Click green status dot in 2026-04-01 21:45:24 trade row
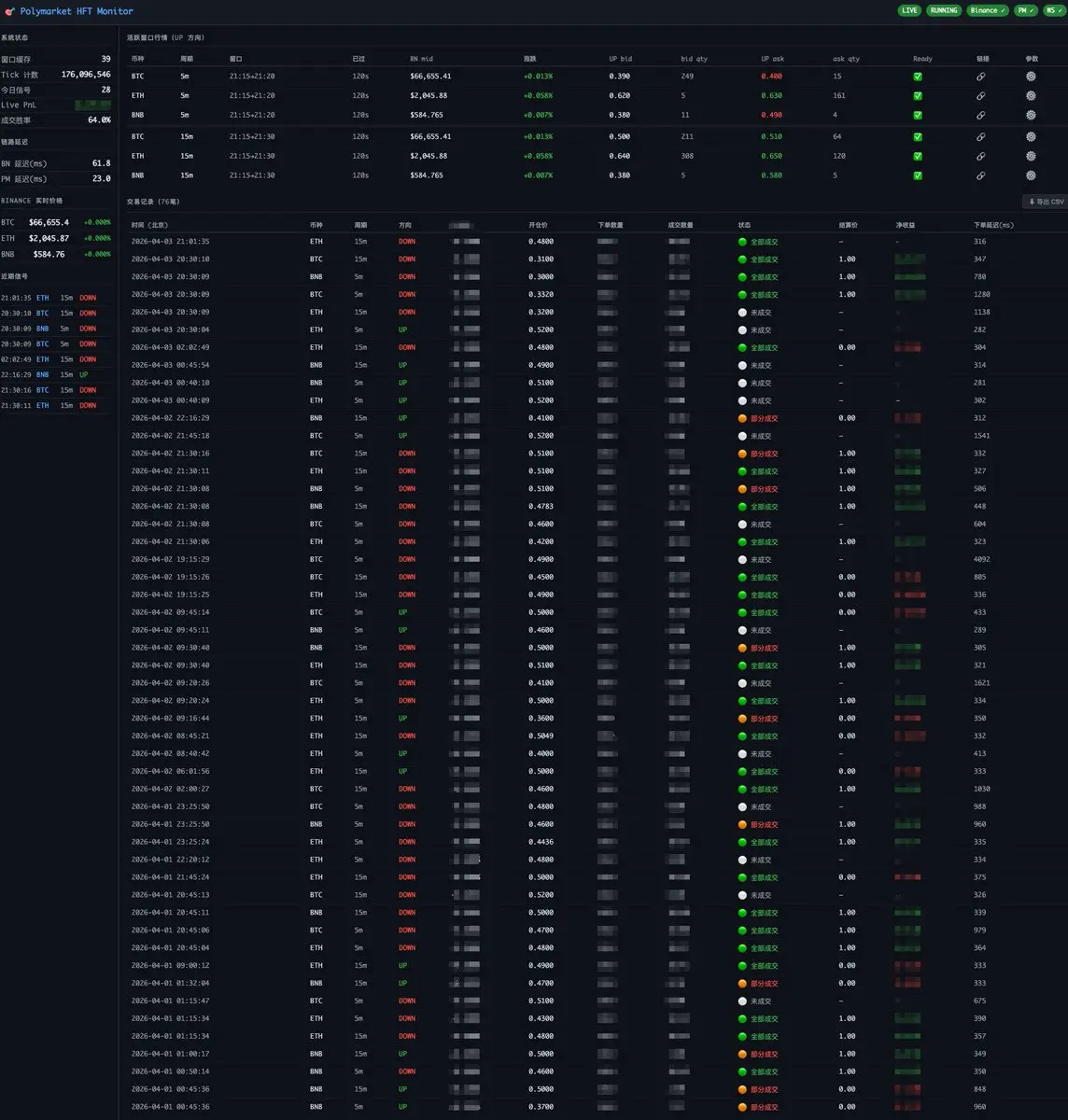 [743, 877]
